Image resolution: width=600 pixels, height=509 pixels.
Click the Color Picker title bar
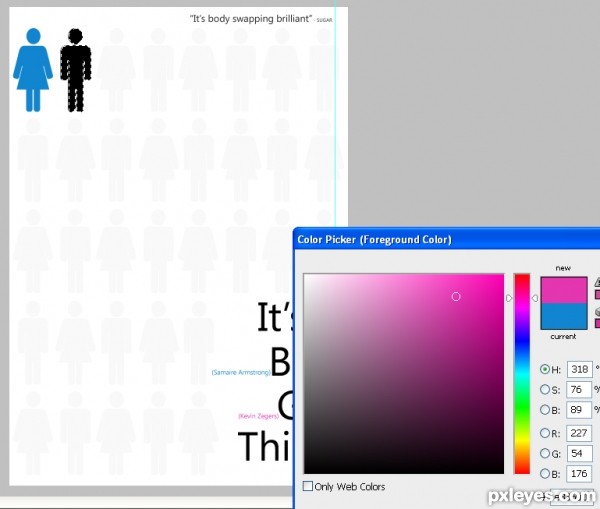tap(447, 240)
